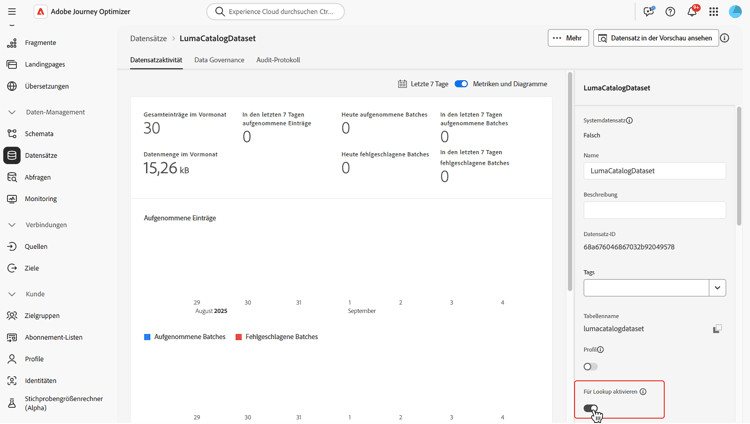The image size is (750, 424).
Task: Click the Übersetzungen globe icon
Action: [x=12, y=86]
